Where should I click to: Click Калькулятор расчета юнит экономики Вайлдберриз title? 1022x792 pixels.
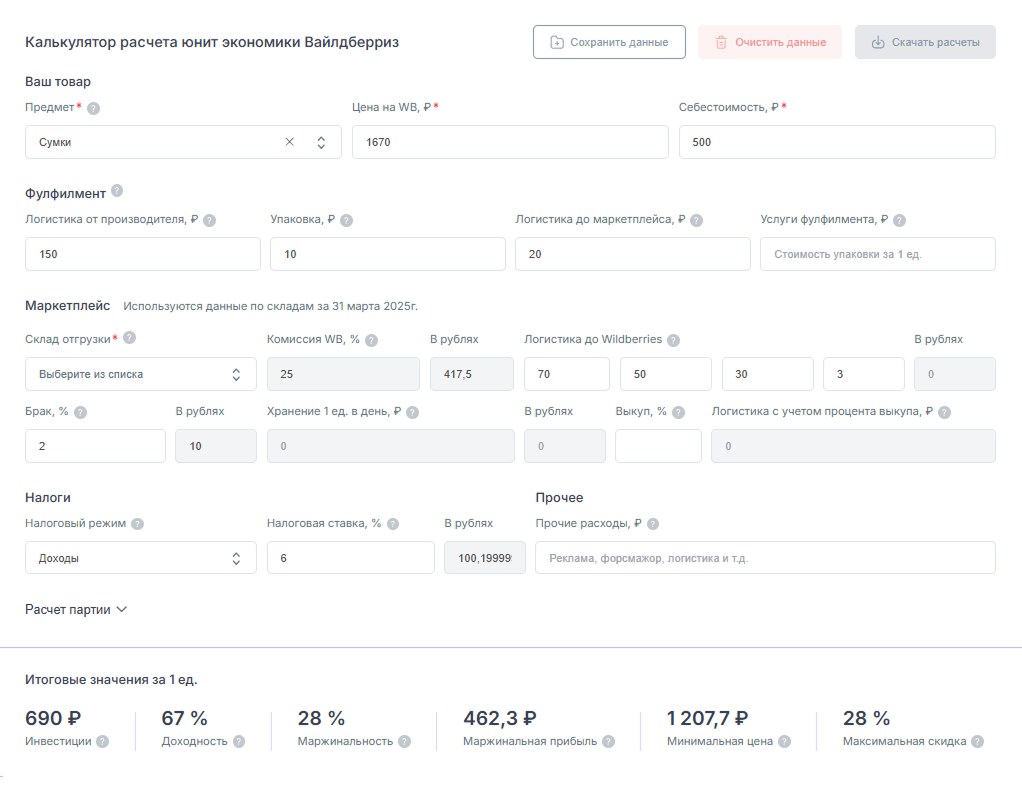point(212,42)
